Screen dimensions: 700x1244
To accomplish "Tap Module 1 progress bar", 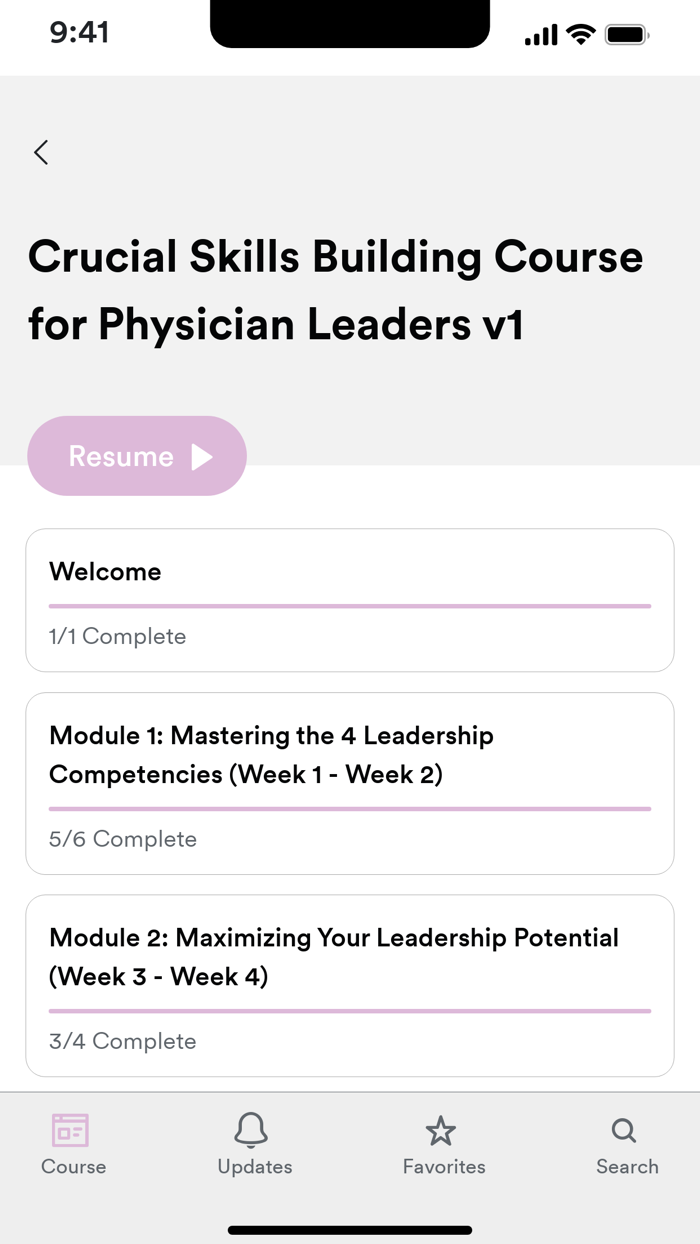I will click(x=349, y=807).
